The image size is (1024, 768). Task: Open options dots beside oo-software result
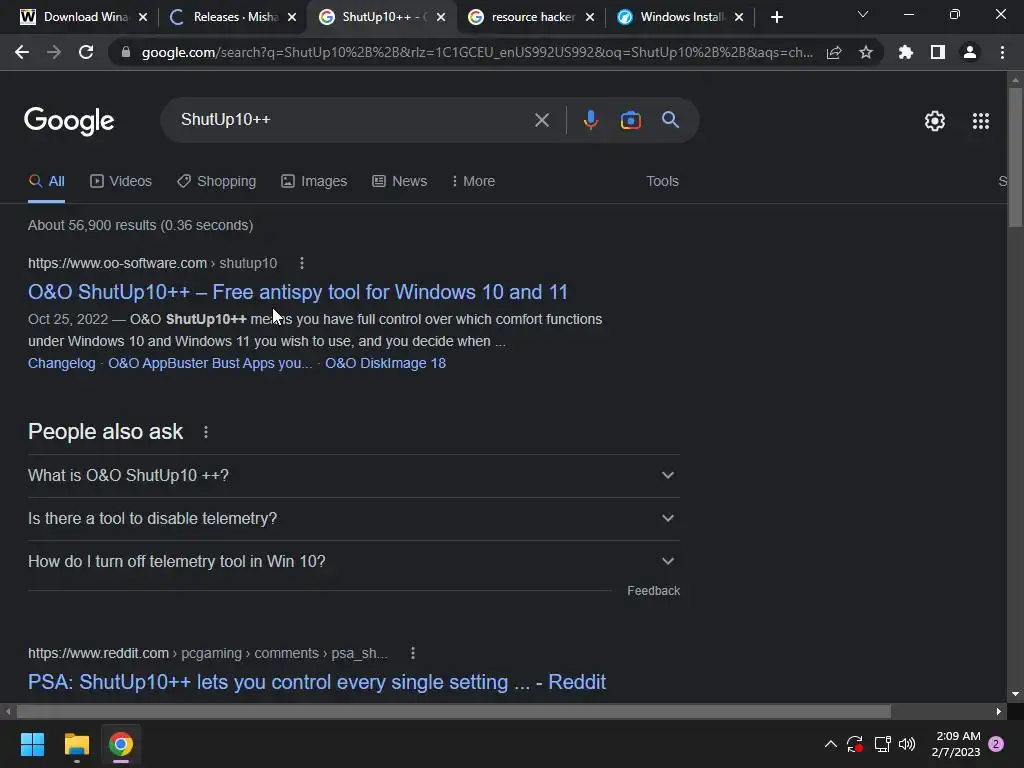pos(302,263)
